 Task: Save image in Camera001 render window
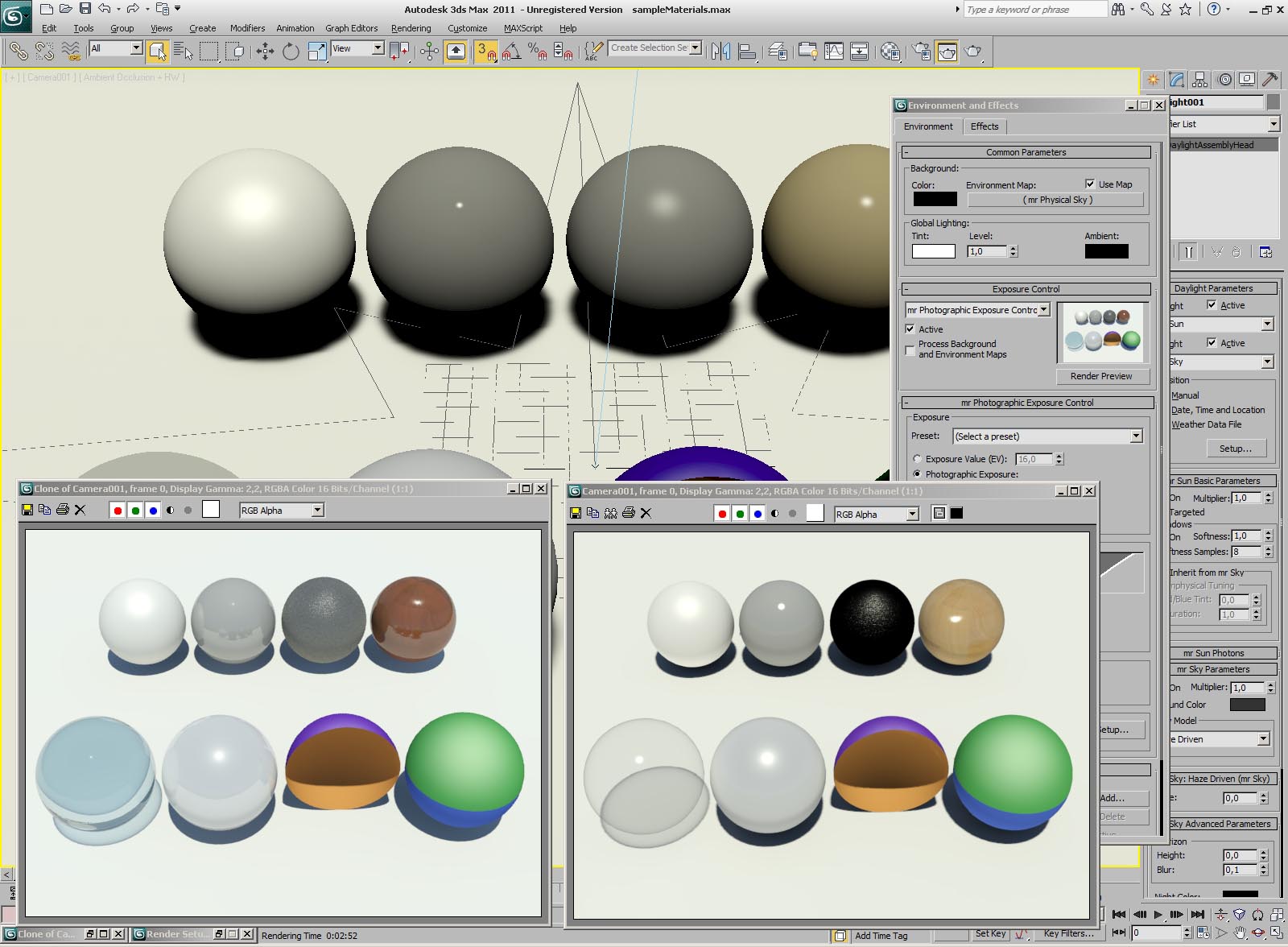click(x=576, y=513)
